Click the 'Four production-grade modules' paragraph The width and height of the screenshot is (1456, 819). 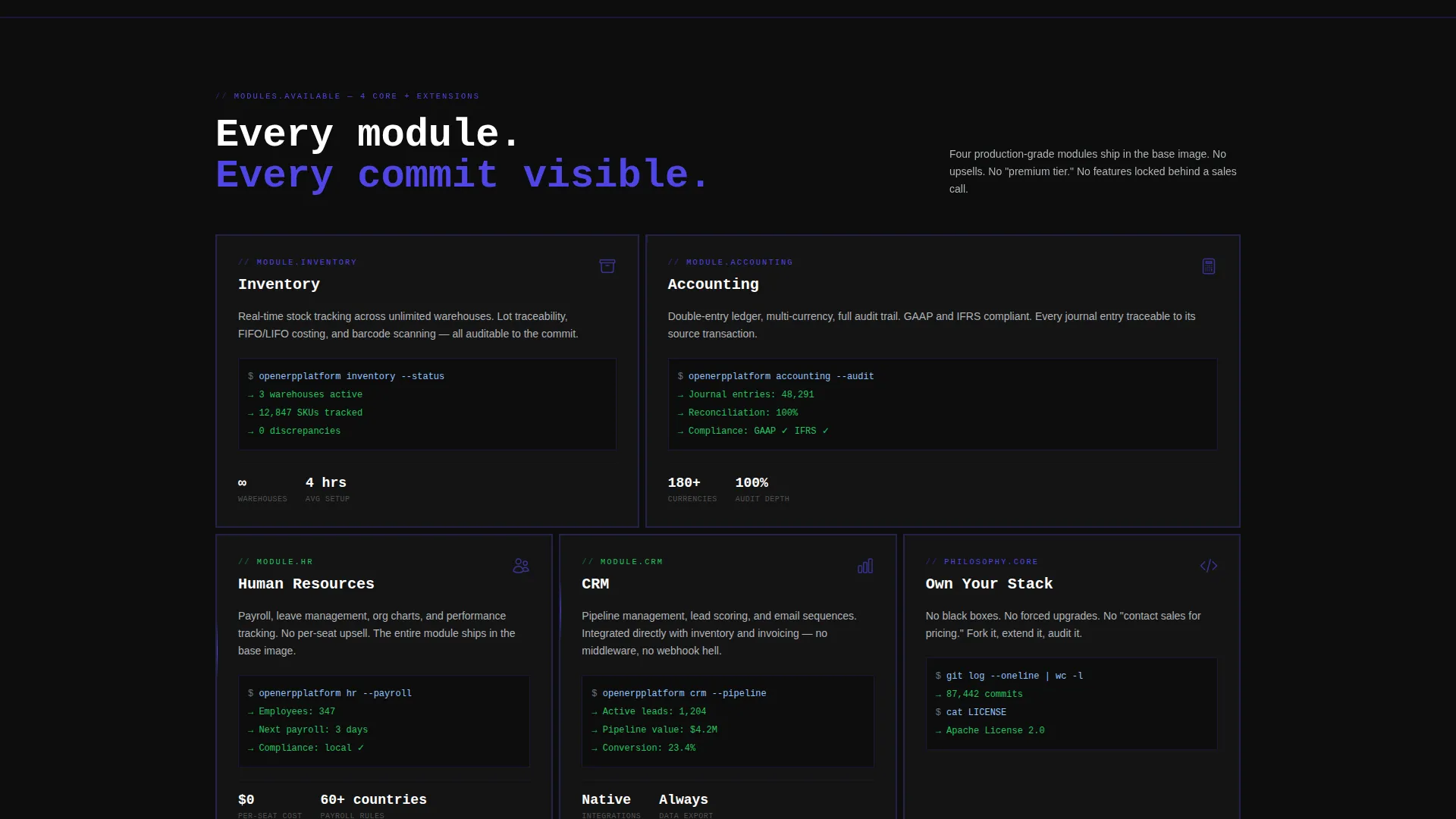[1094, 171]
